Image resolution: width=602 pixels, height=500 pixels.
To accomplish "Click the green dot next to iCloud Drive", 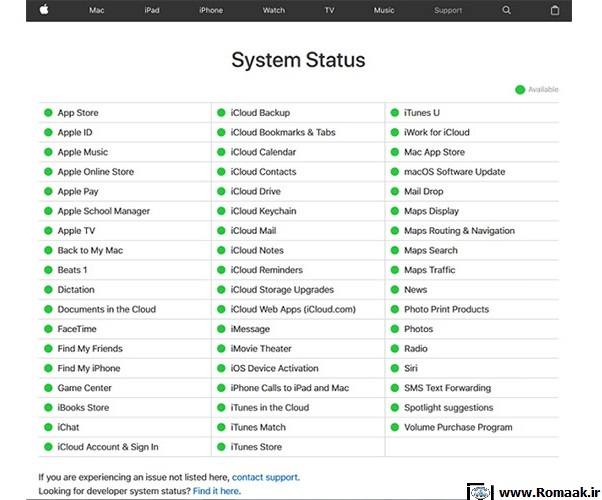I will click(221, 191).
